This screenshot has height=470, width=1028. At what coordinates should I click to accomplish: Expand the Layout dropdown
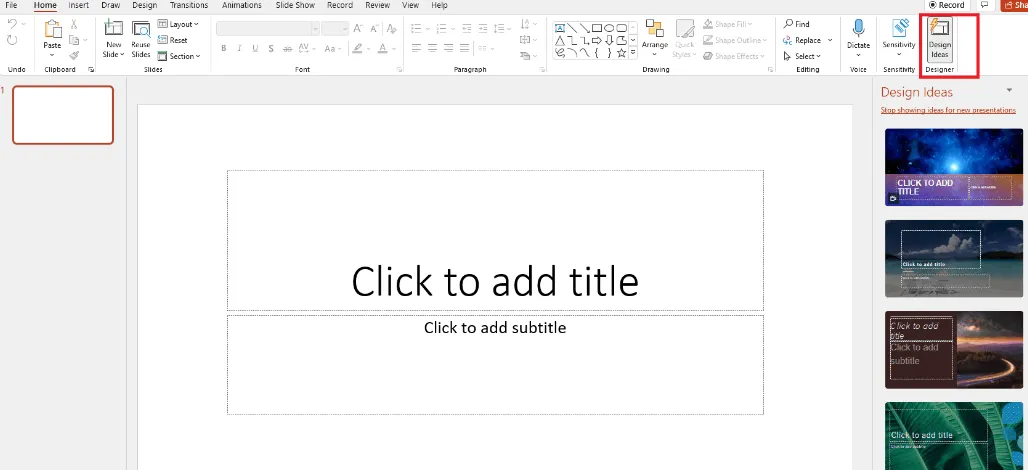pos(178,24)
